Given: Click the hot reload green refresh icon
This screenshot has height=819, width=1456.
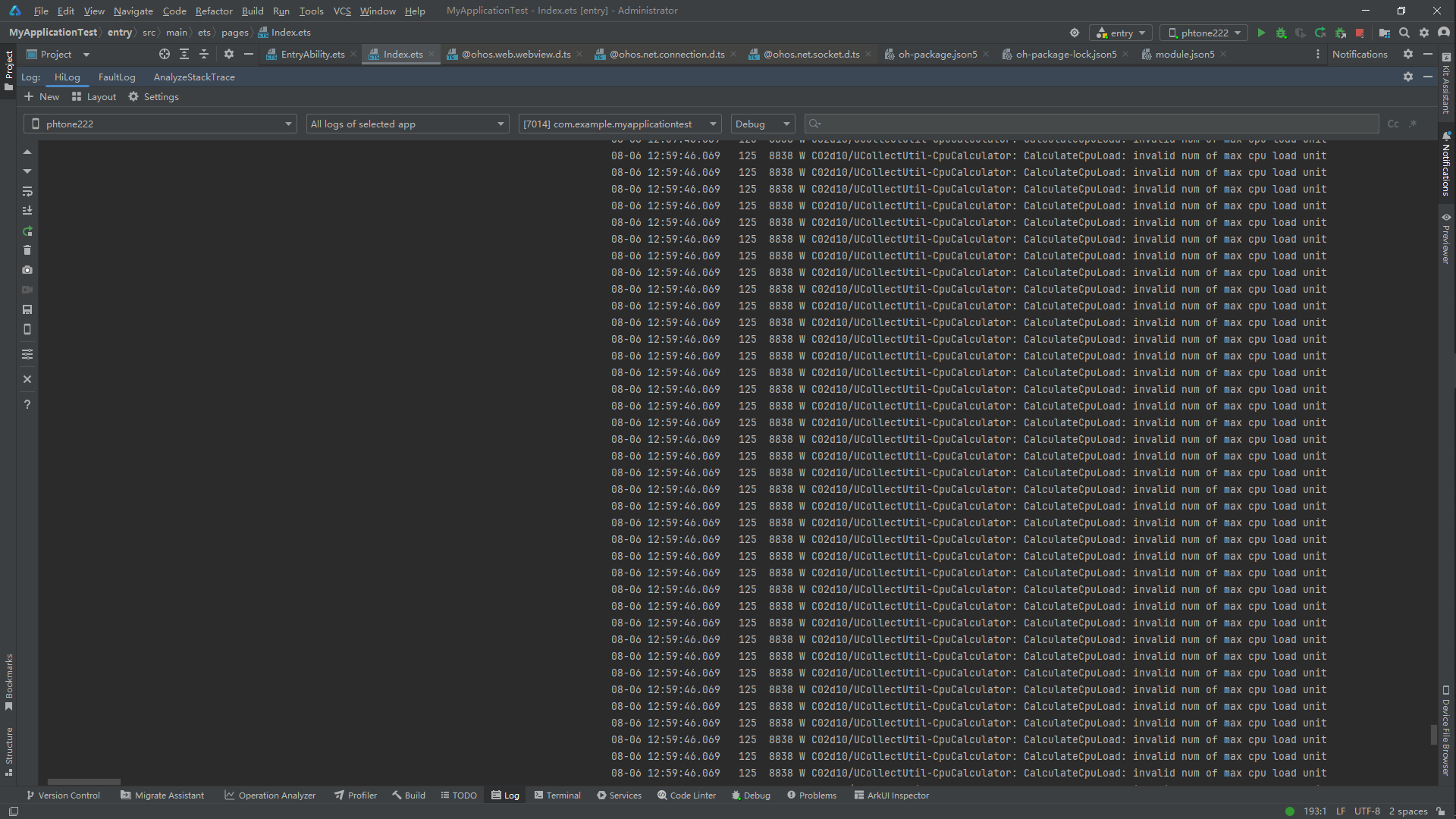Looking at the screenshot, I should pyautogui.click(x=1320, y=33).
